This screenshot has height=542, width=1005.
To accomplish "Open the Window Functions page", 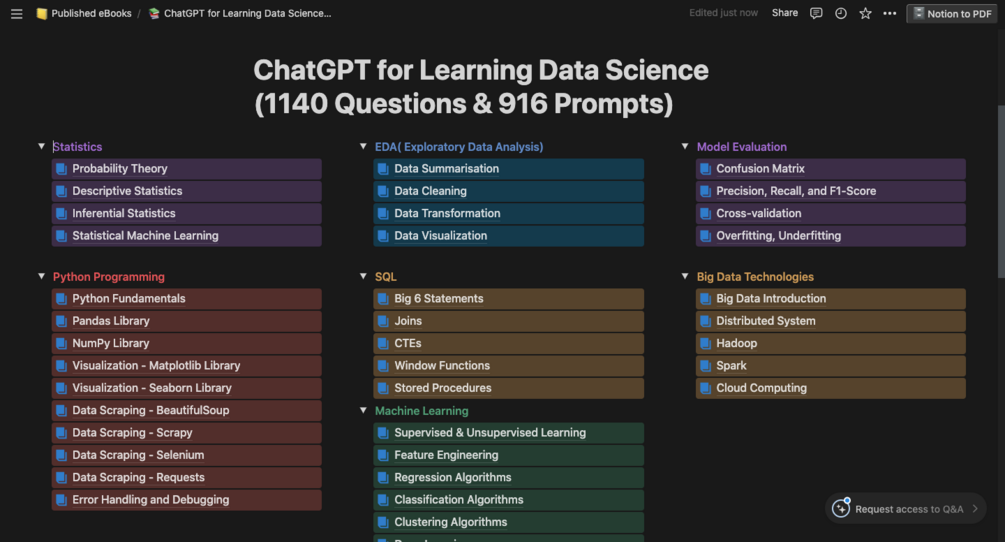I will [x=509, y=366].
